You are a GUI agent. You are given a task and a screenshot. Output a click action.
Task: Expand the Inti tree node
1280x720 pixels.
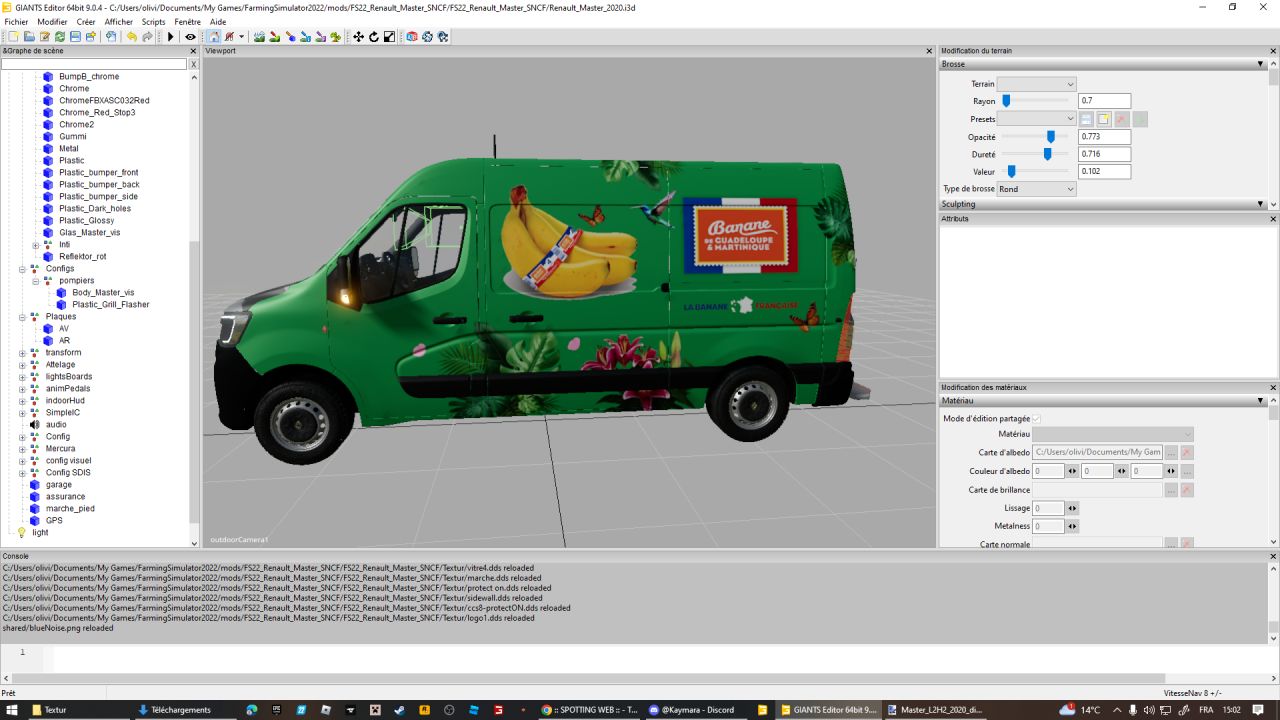(x=36, y=245)
